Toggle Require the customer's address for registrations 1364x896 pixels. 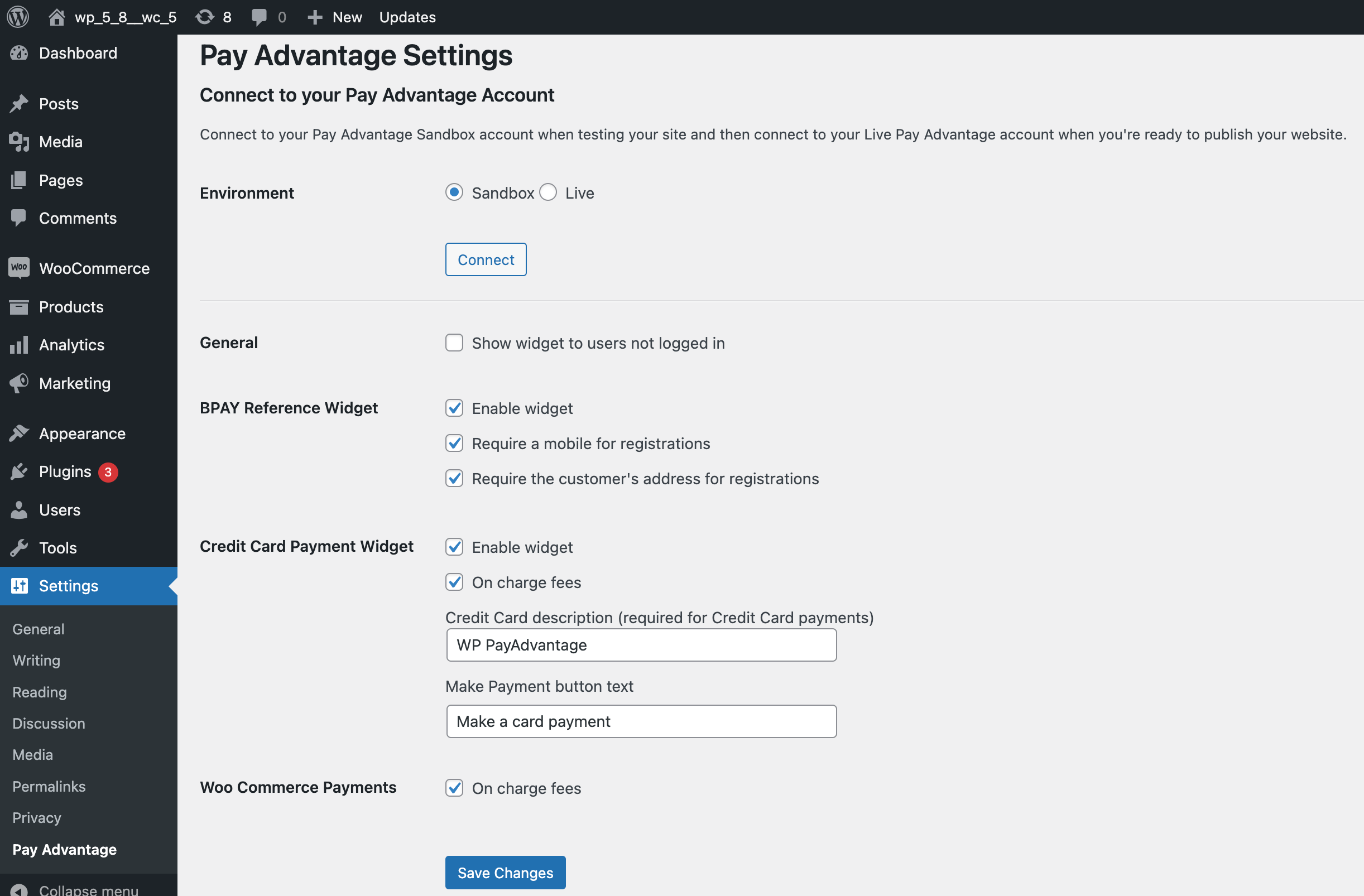(x=454, y=478)
